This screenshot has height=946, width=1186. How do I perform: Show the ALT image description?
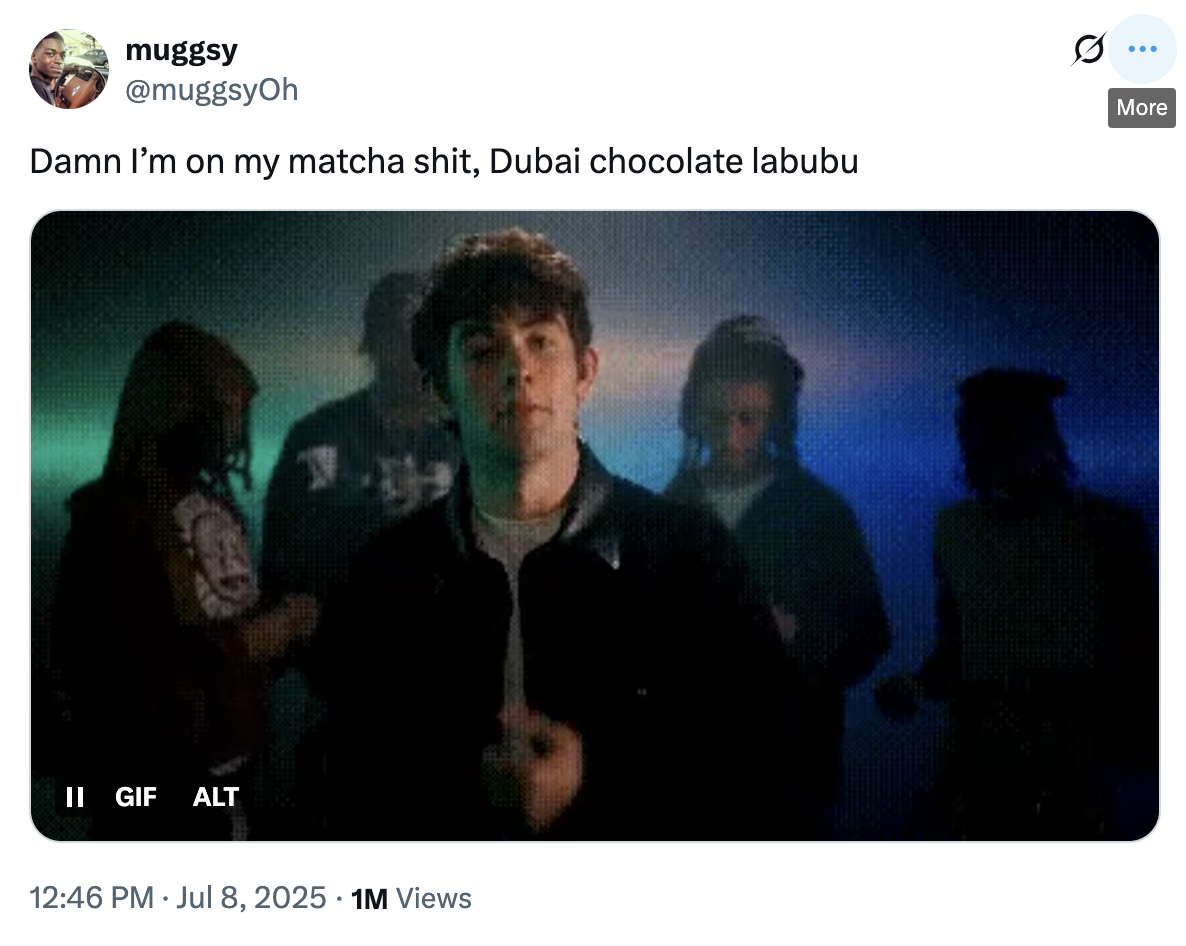pyautogui.click(x=216, y=797)
